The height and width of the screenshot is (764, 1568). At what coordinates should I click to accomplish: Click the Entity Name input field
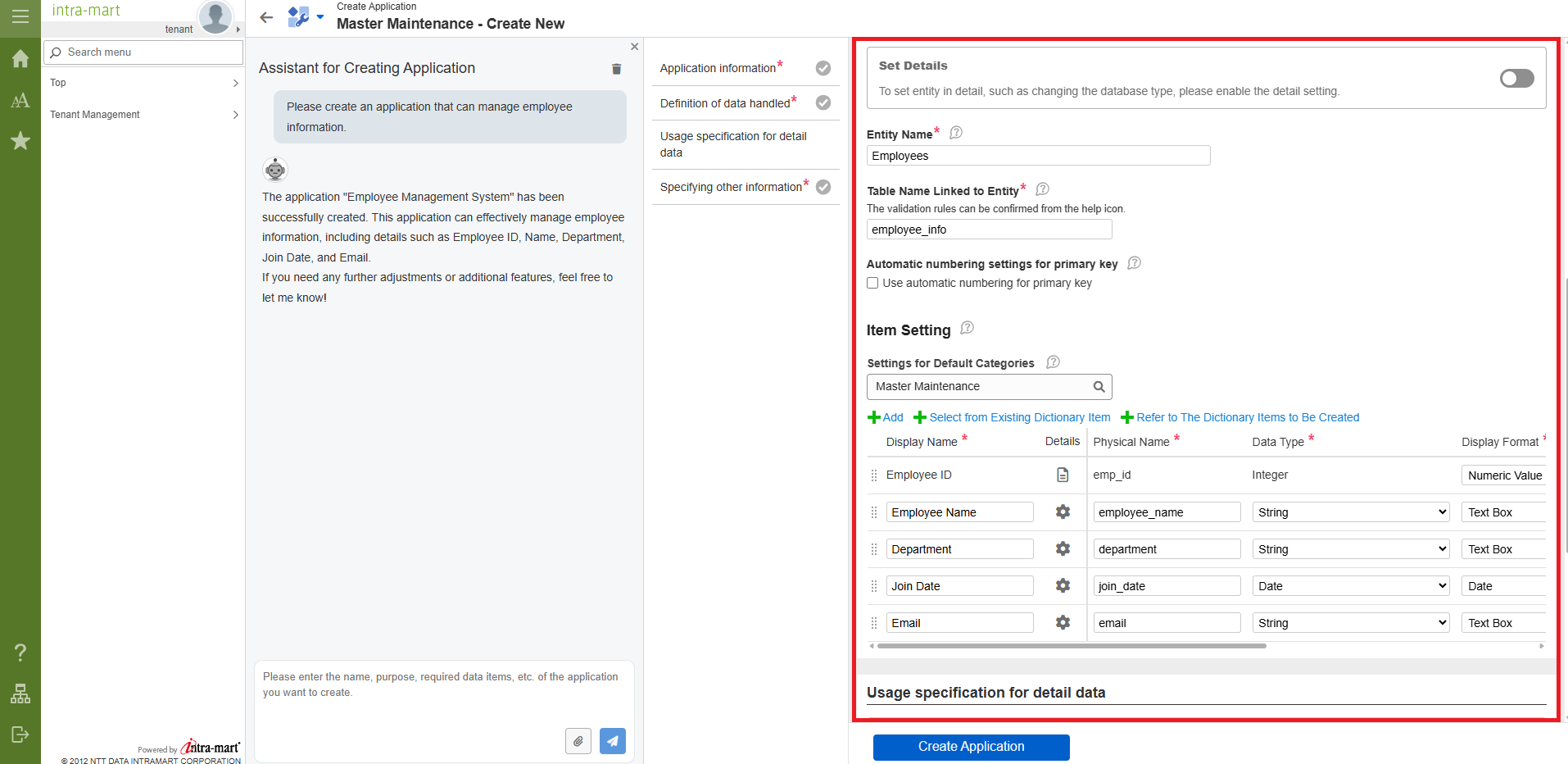pyautogui.click(x=1038, y=156)
